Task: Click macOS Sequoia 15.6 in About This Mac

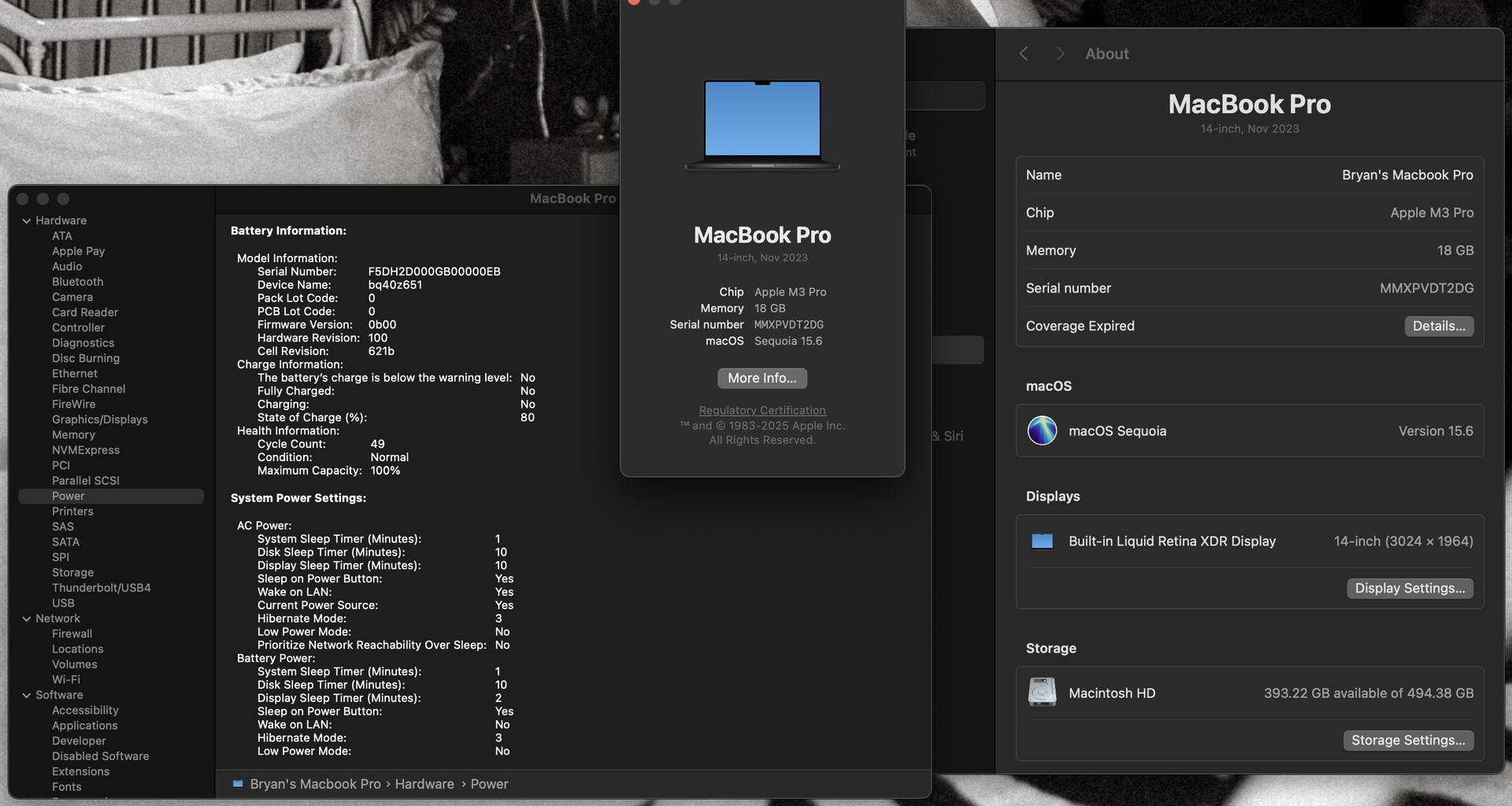Action: point(788,341)
